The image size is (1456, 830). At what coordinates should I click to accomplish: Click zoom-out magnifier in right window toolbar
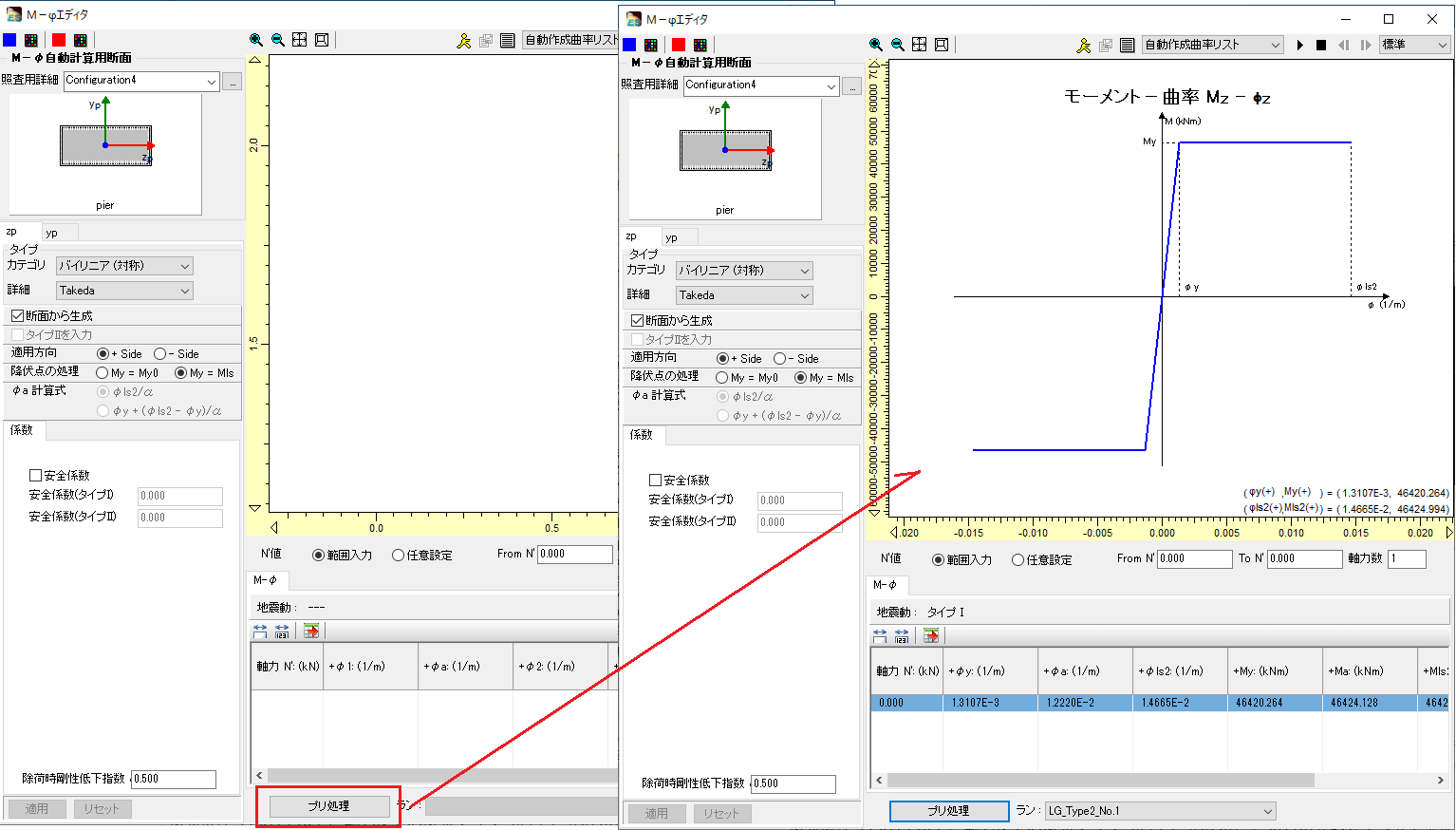(898, 45)
